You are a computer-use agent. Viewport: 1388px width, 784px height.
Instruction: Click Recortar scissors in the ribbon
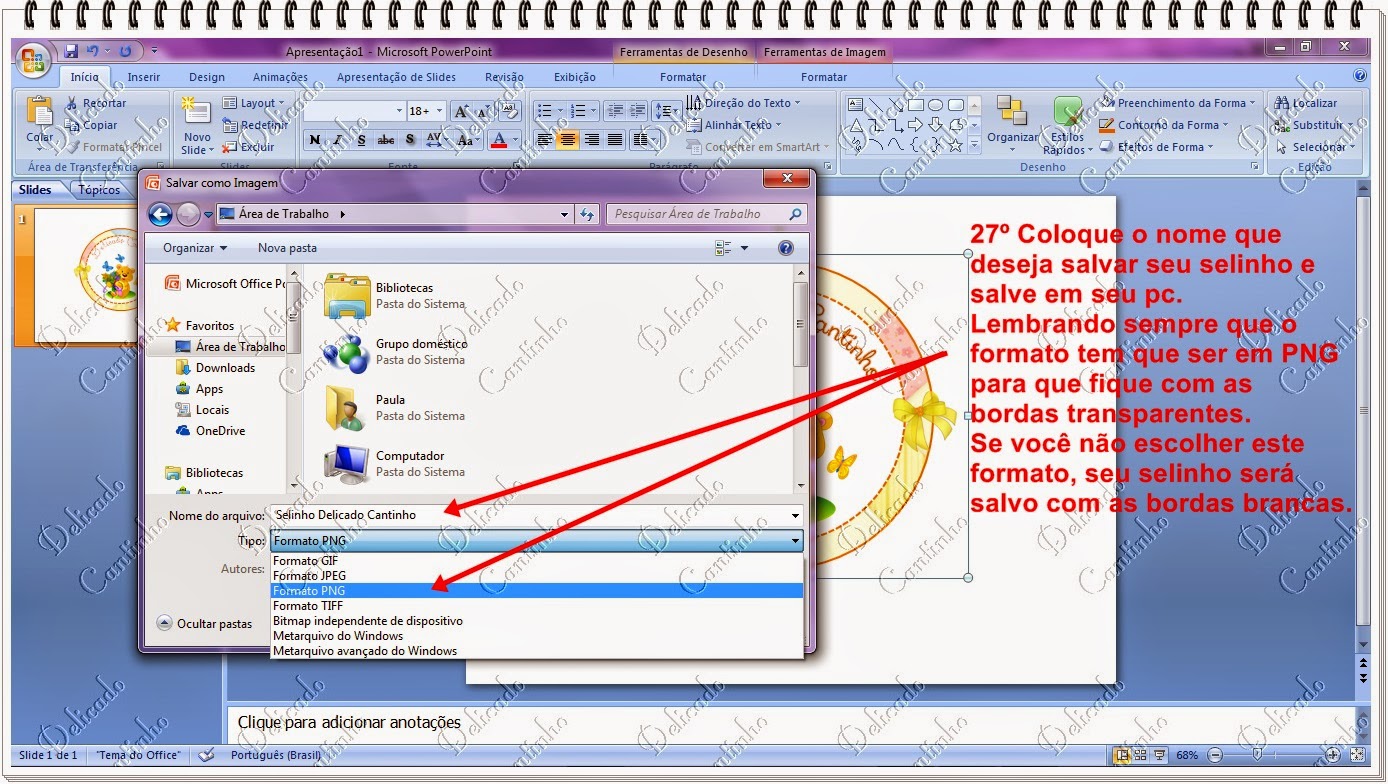[x=96, y=103]
